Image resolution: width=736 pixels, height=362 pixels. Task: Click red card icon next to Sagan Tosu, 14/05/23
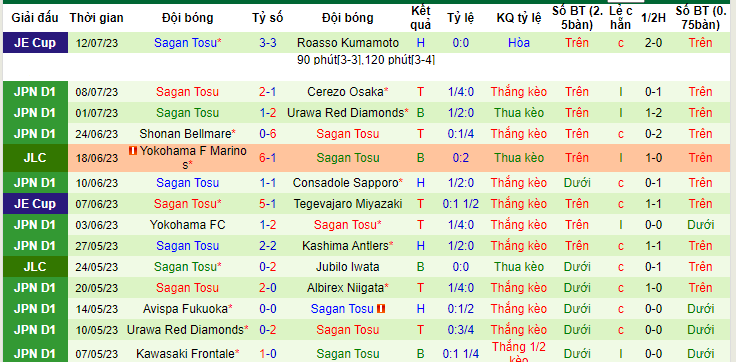(x=381, y=309)
